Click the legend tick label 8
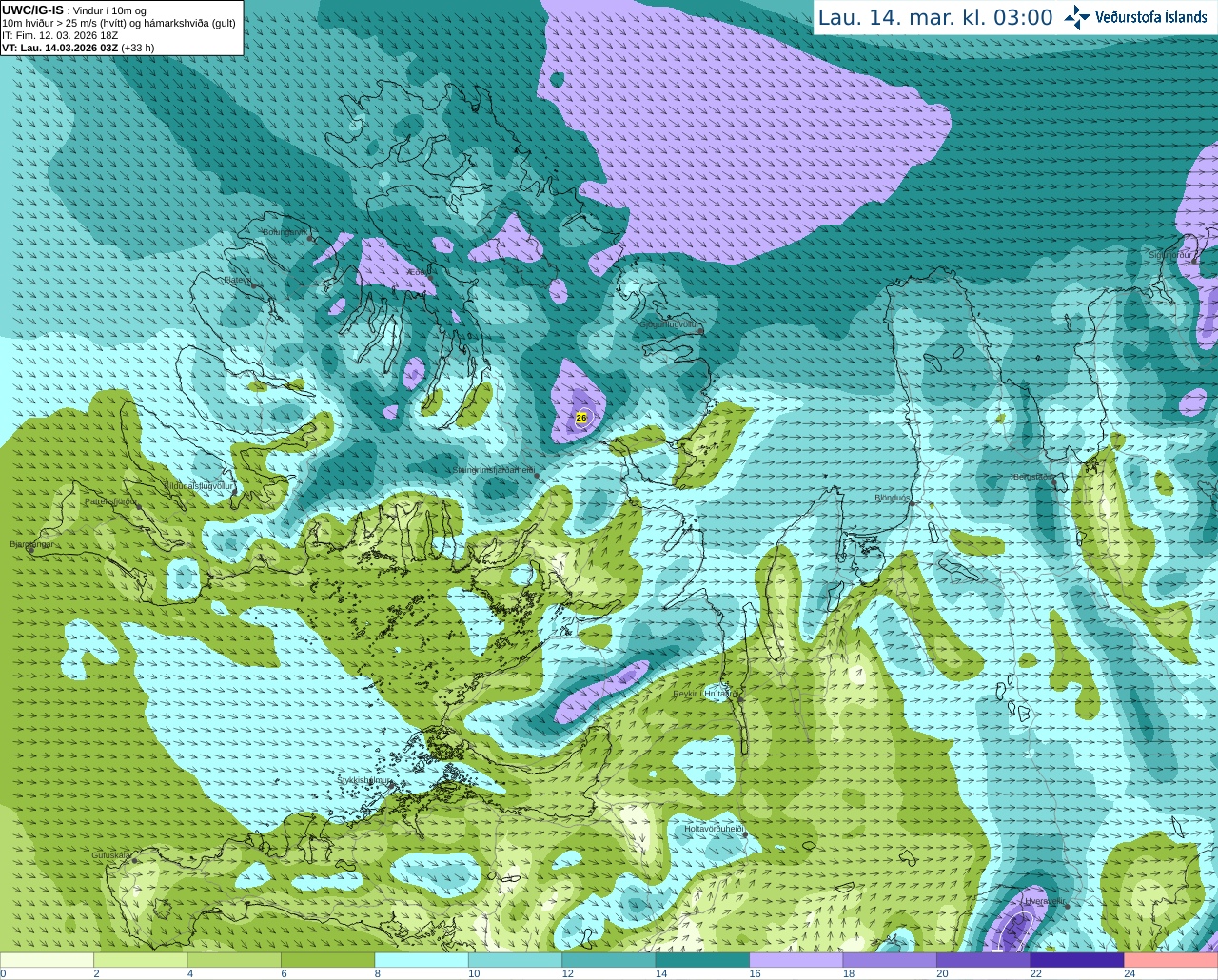The width and height of the screenshot is (1218, 980). 378,973
